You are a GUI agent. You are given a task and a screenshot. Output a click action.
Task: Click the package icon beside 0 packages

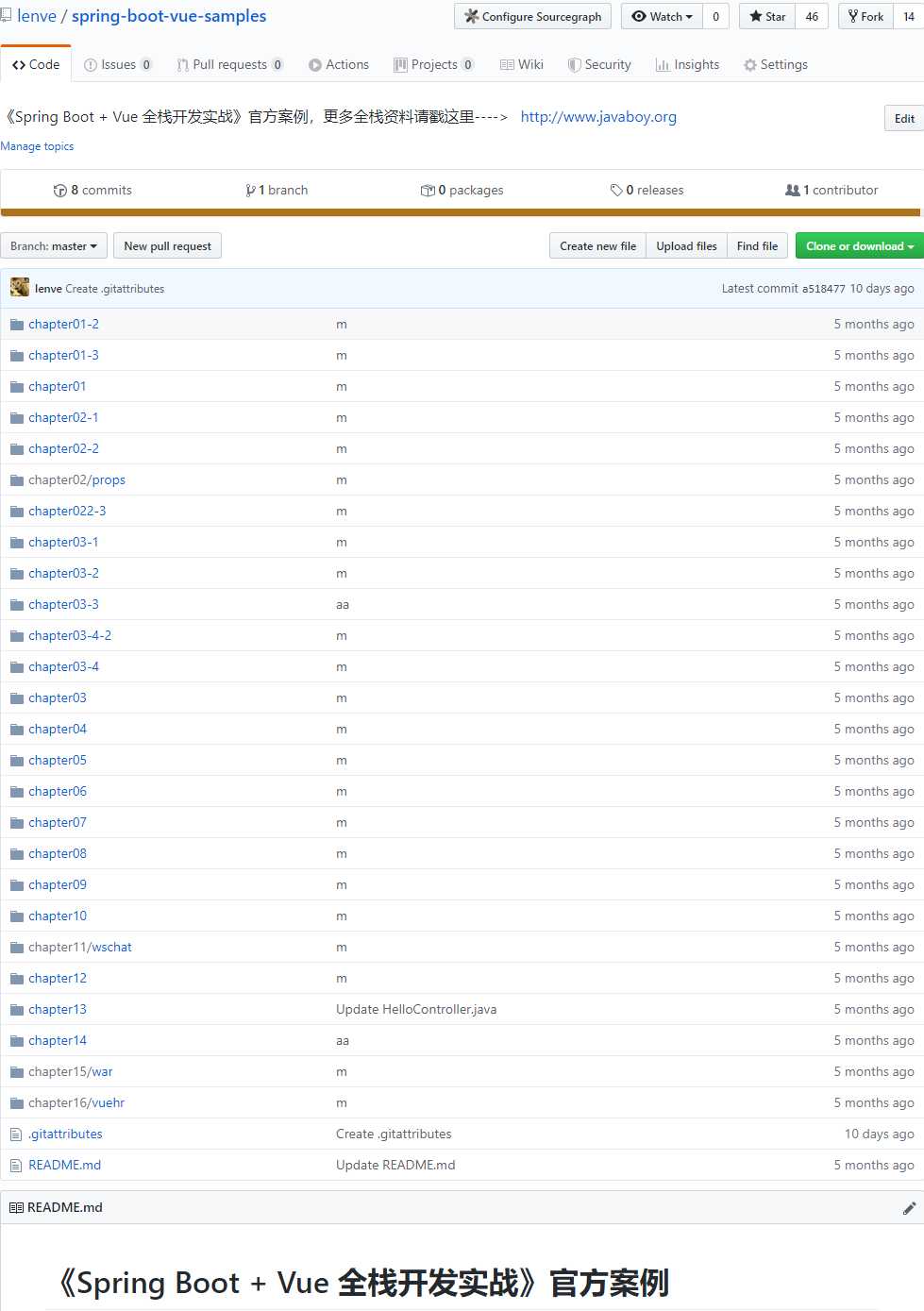(428, 190)
